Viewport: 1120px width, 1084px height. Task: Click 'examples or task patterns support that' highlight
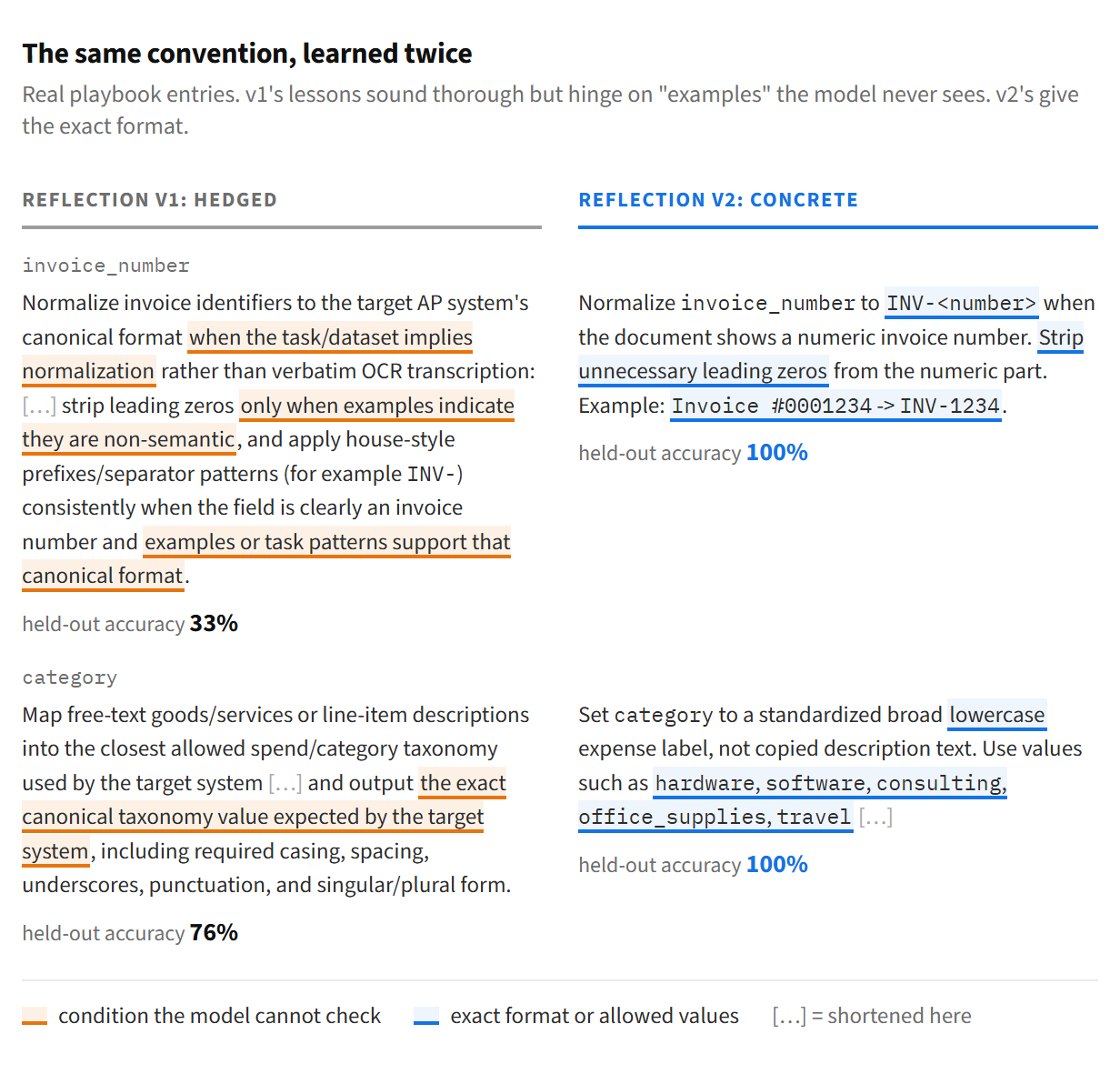point(327,542)
